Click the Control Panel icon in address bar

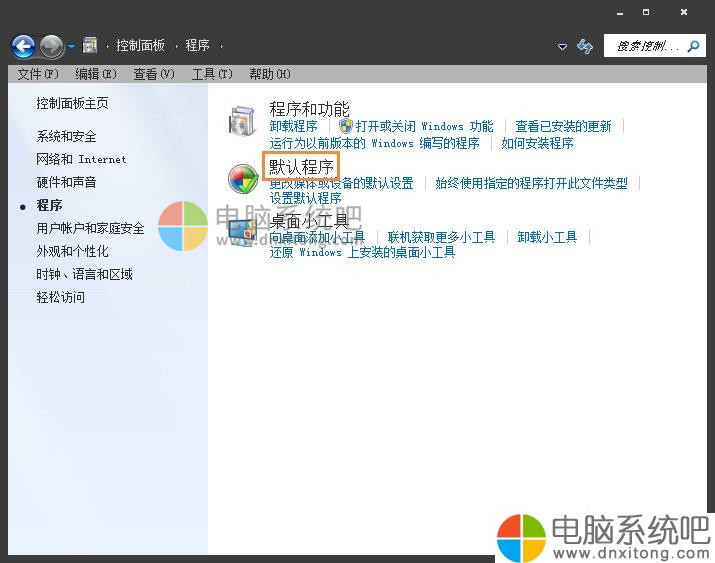click(90, 45)
